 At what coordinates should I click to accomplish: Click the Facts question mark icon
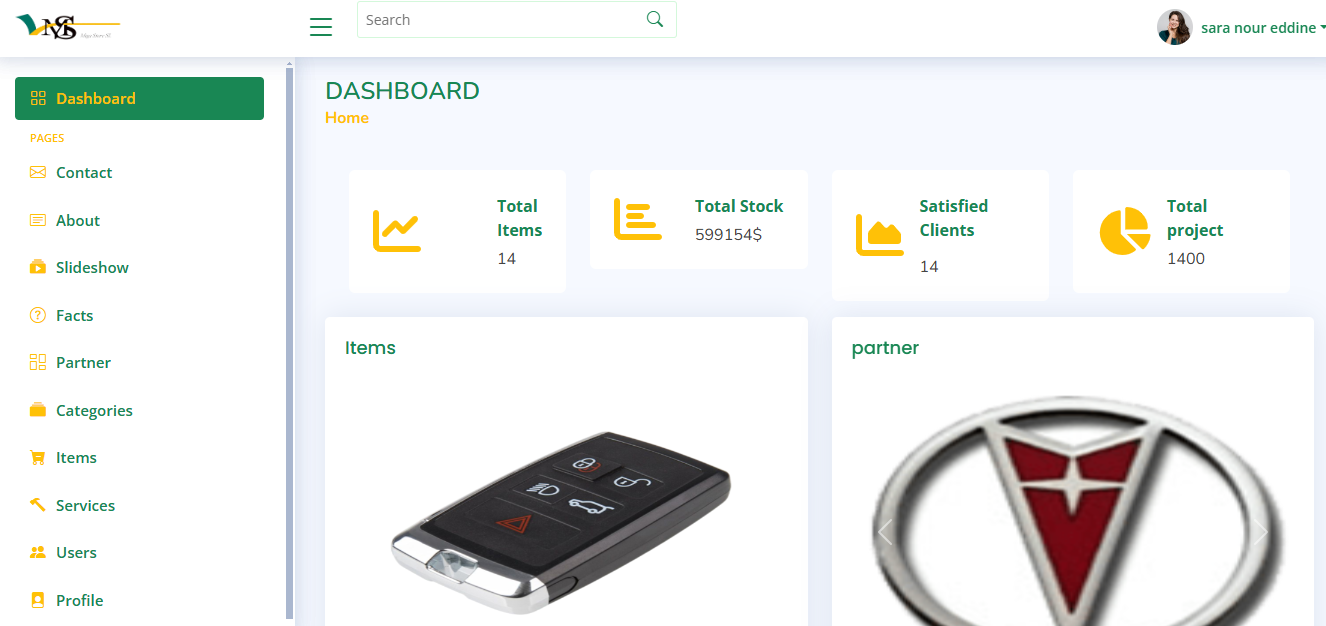click(38, 315)
